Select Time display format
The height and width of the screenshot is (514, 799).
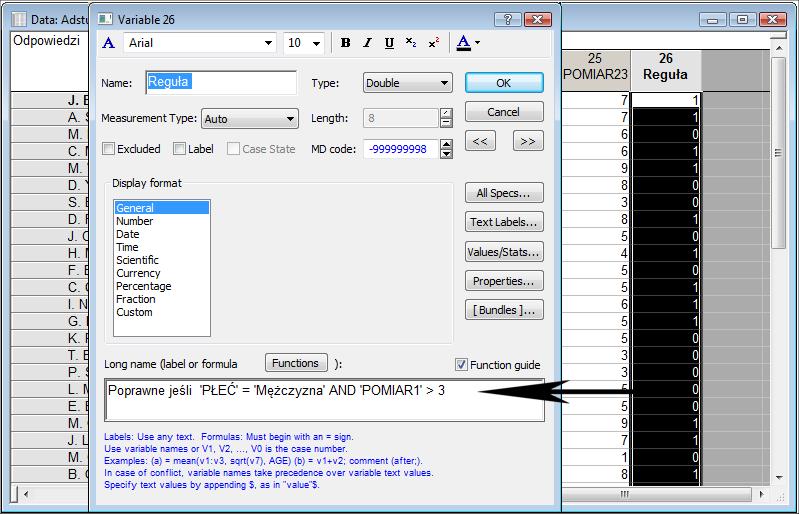coord(162,247)
